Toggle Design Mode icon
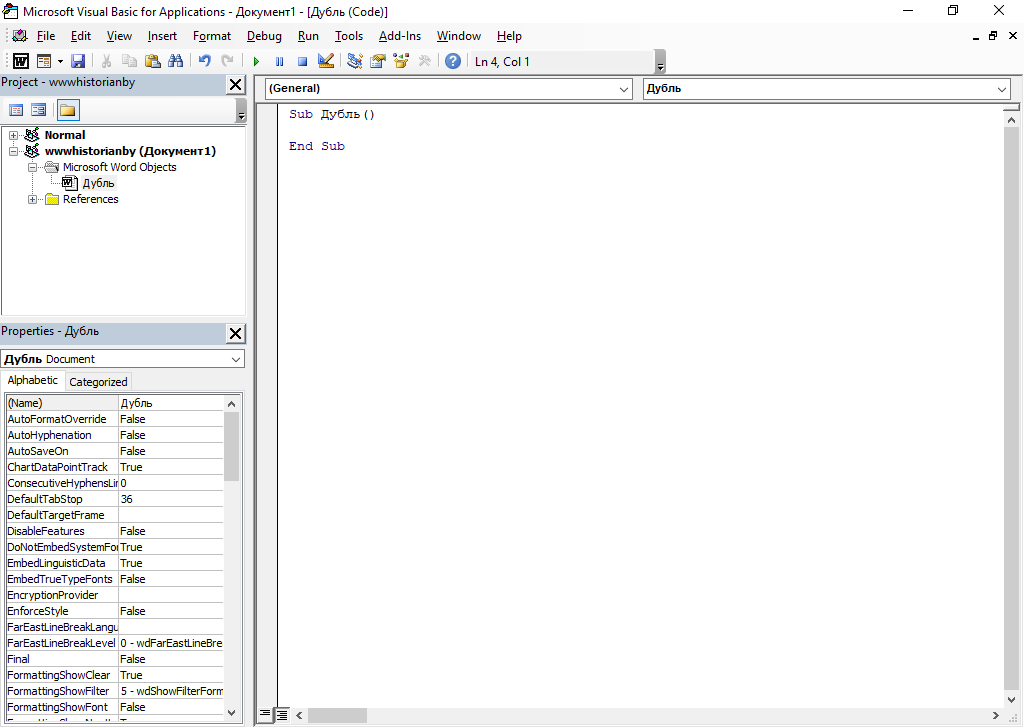This screenshot has width=1024, height=727. 325,61
